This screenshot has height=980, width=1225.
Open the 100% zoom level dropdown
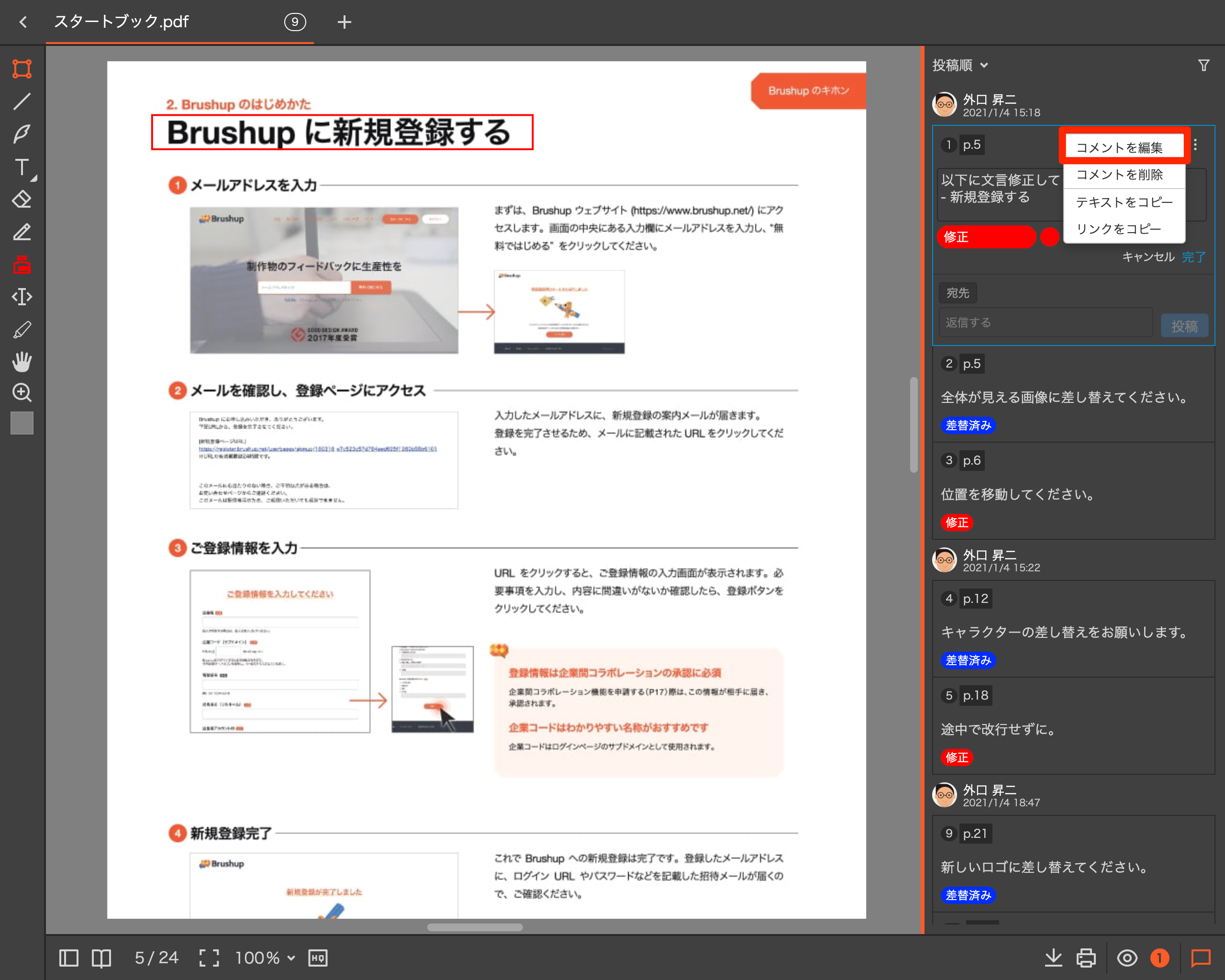[x=265, y=958]
